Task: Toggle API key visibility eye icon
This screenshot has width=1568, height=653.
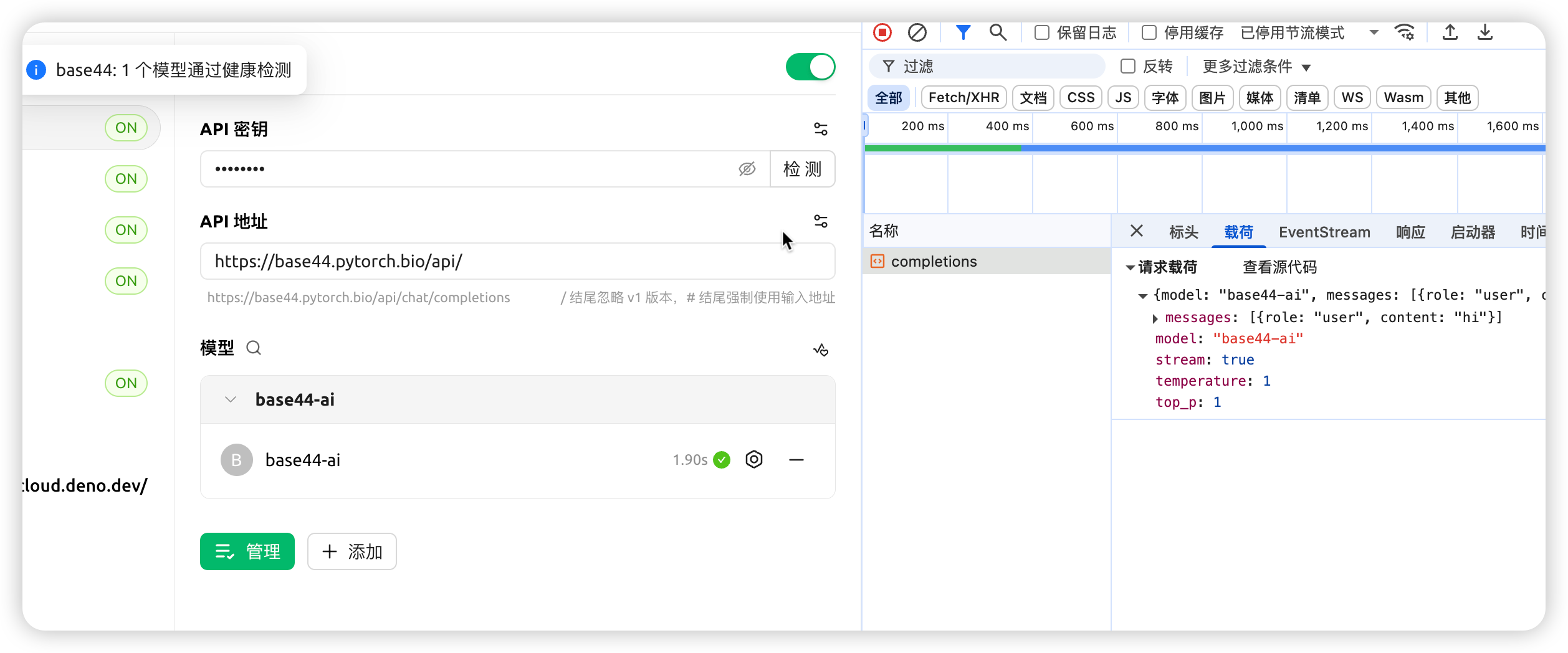Action: click(747, 169)
